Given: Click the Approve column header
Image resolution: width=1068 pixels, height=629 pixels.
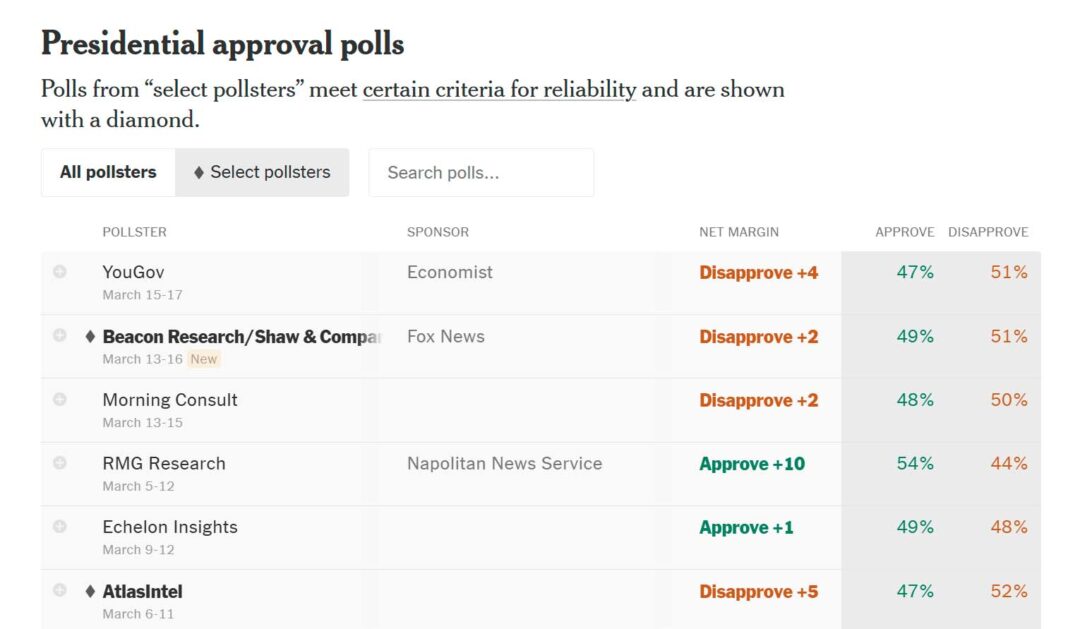Looking at the screenshot, I should pos(904,232).
